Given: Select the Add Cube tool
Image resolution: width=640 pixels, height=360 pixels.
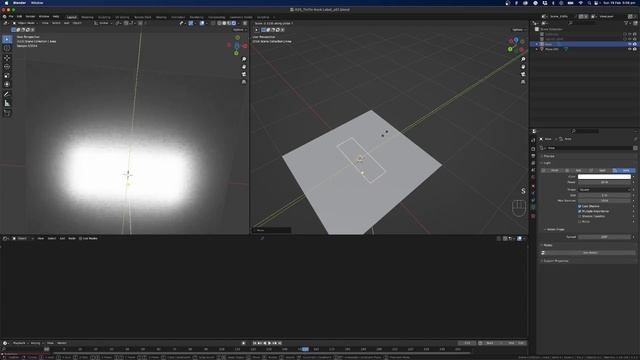Looking at the screenshot, I should [x=7, y=113].
